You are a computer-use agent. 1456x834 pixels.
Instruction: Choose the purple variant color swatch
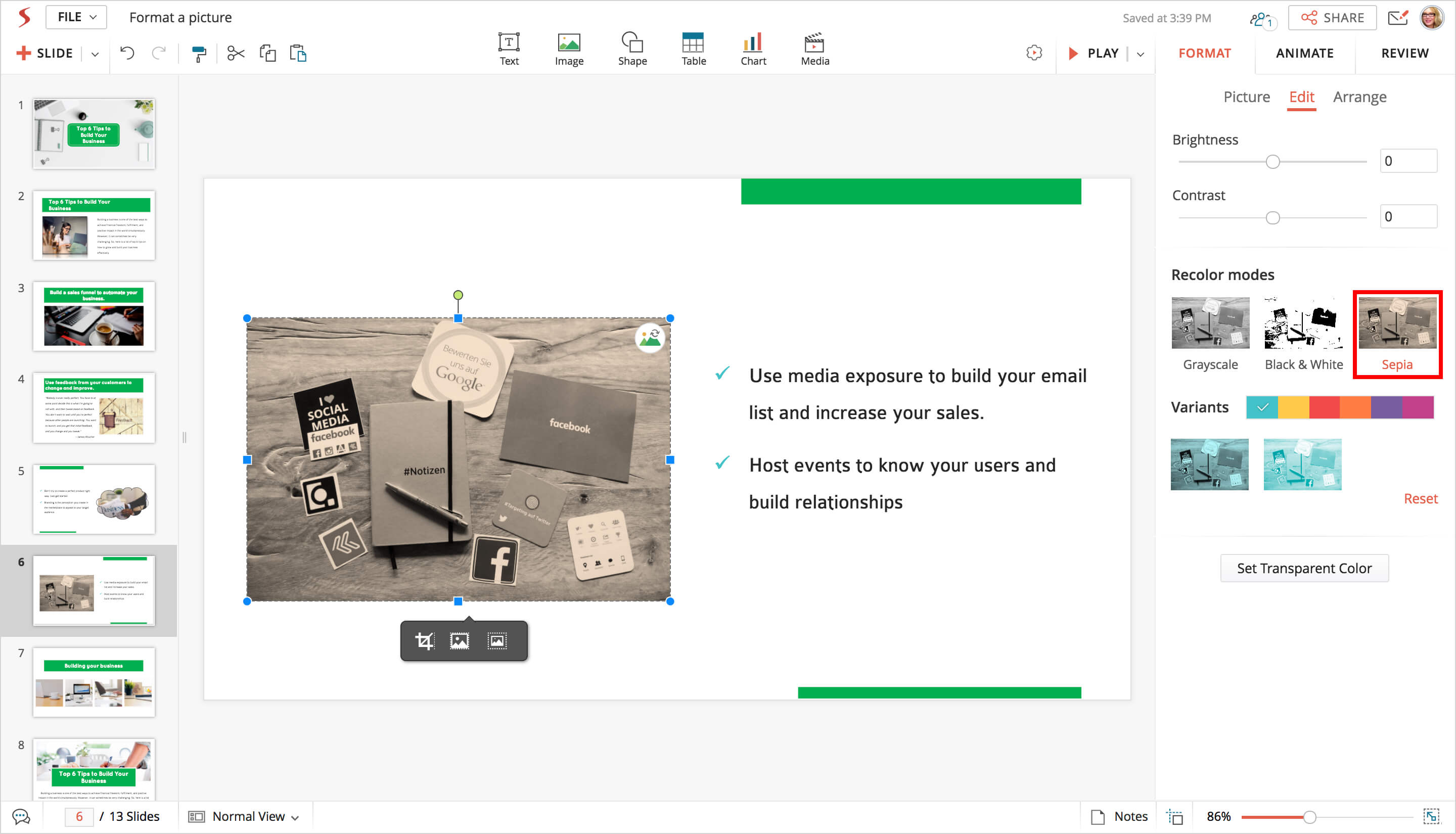pos(1386,407)
